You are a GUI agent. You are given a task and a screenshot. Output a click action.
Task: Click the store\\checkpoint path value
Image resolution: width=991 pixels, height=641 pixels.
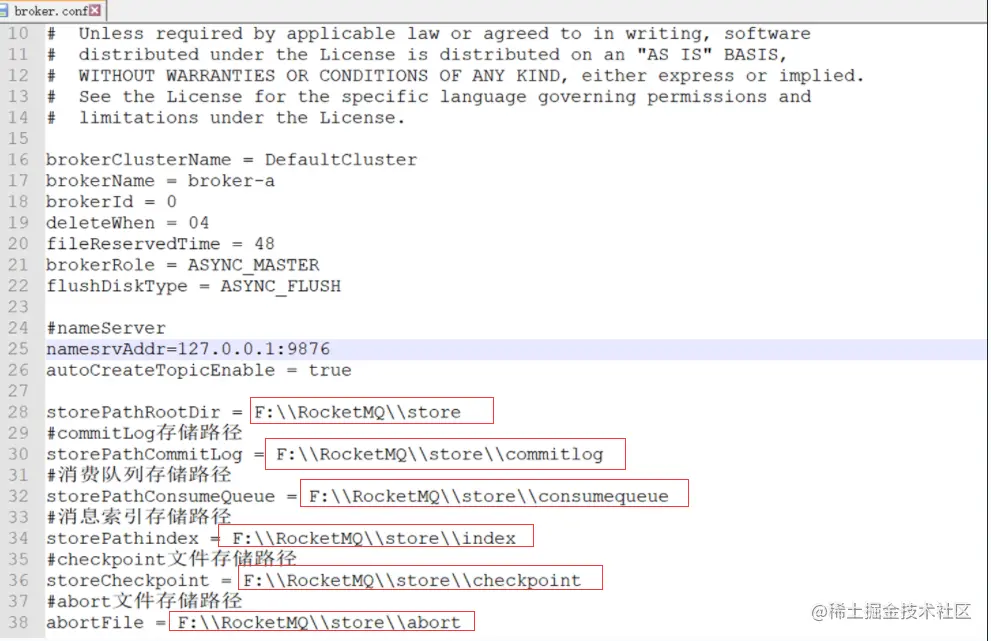tap(412, 580)
